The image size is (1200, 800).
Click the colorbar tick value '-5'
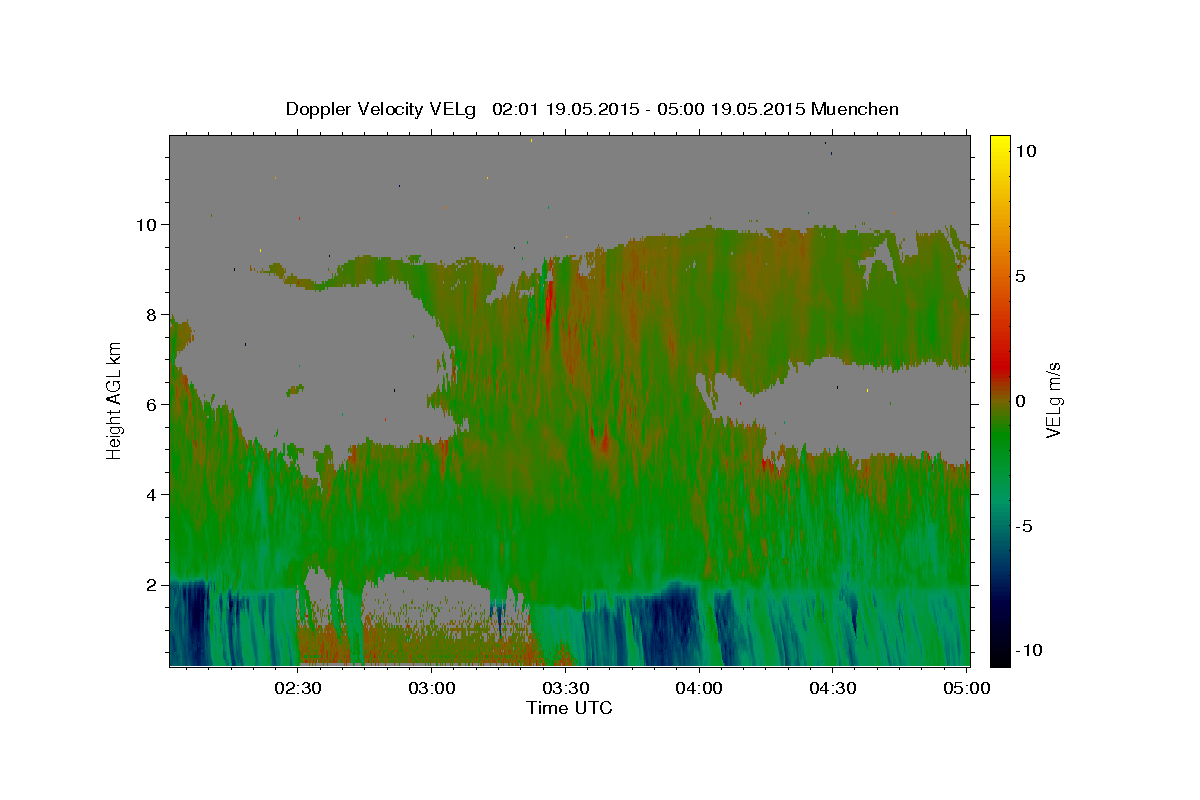(1024, 526)
